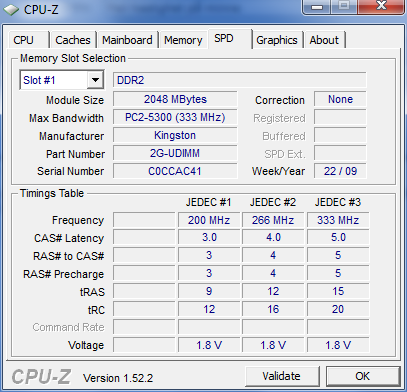This screenshot has width=407, height=392.
Task: Select the 2048 MBytes module size value
Action: click(175, 99)
